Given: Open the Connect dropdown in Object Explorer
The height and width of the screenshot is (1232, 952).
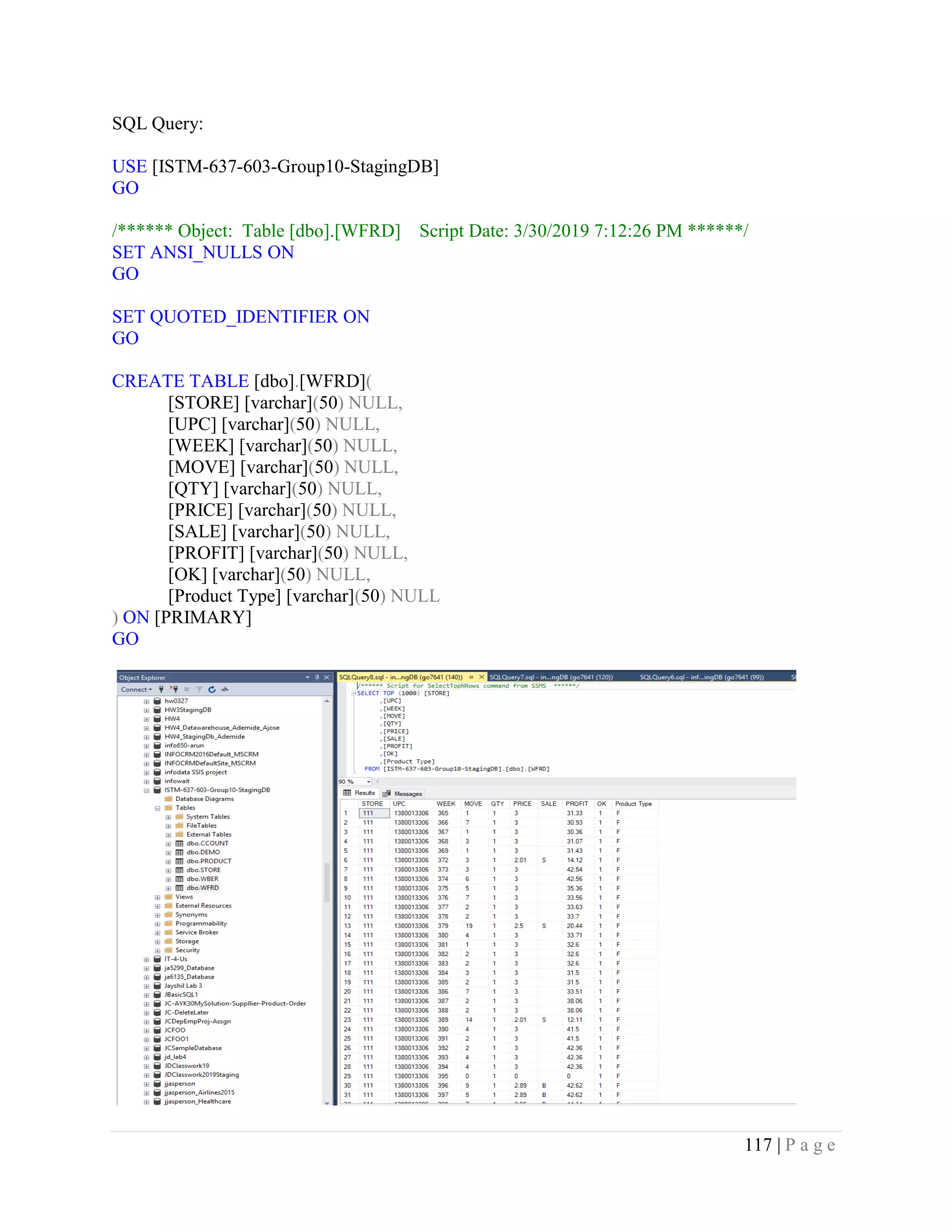Looking at the screenshot, I should click(x=137, y=689).
